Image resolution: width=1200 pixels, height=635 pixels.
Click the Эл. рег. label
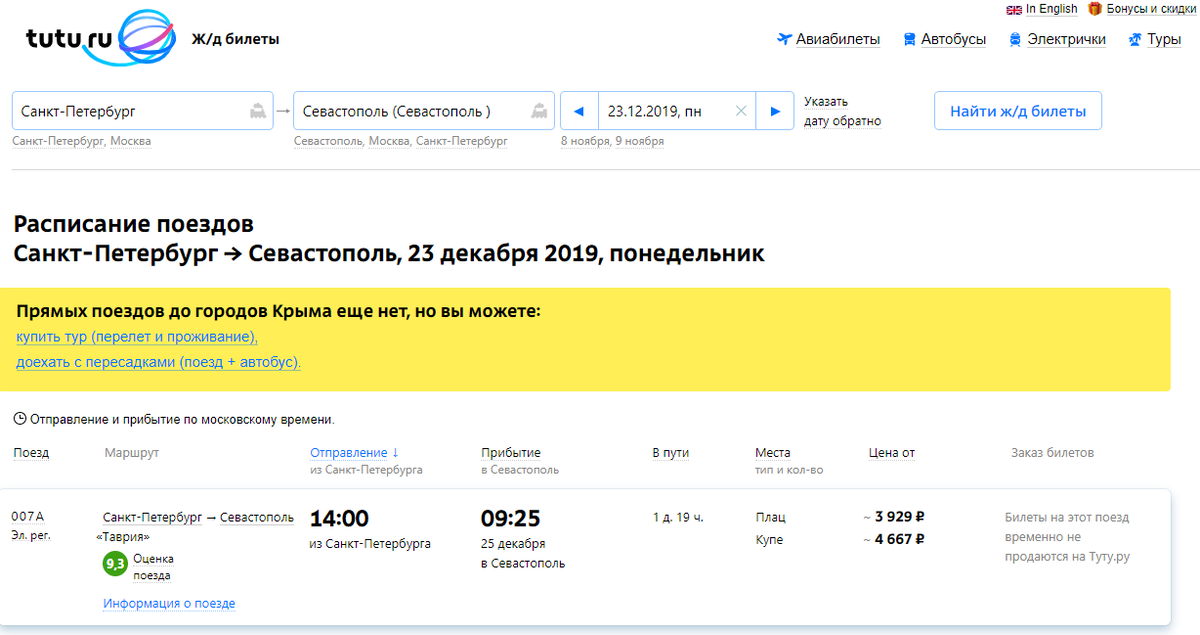[x=30, y=535]
